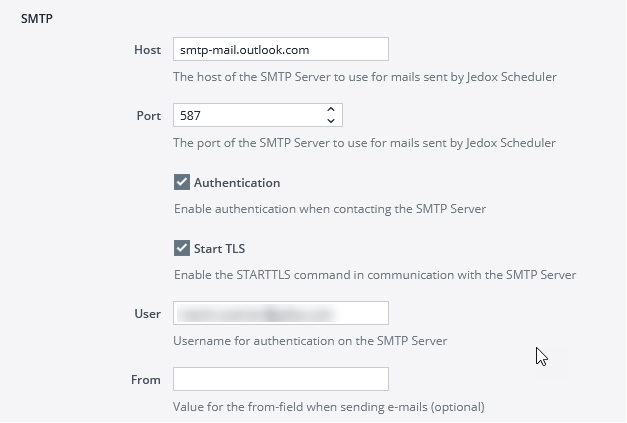
Task: Click the Username for authentication description
Action: point(310,340)
